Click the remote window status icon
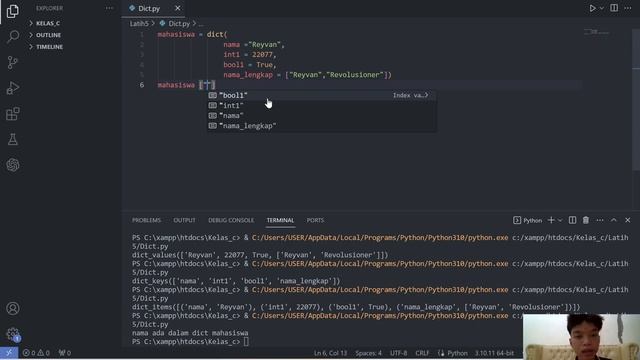Screen dimensions: 640x360 pos(9,353)
